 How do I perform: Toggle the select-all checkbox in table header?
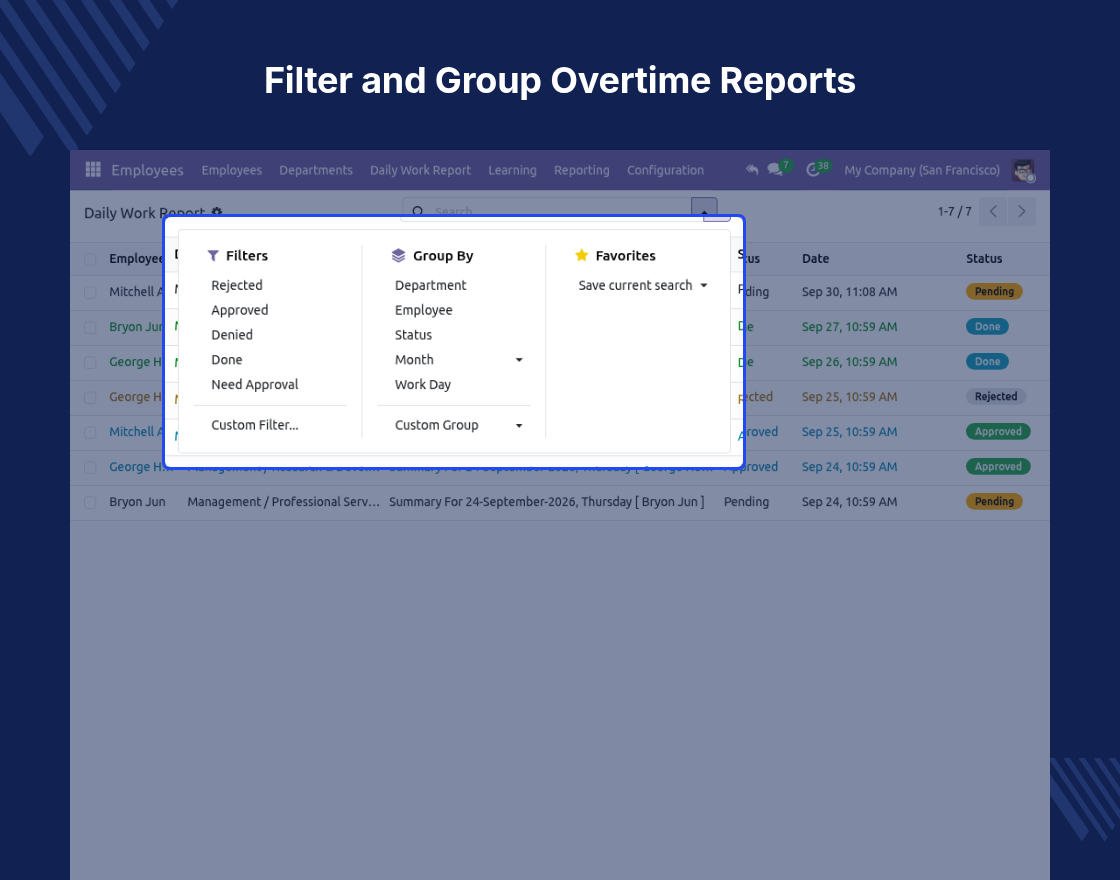pyautogui.click(x=90, y=259)
